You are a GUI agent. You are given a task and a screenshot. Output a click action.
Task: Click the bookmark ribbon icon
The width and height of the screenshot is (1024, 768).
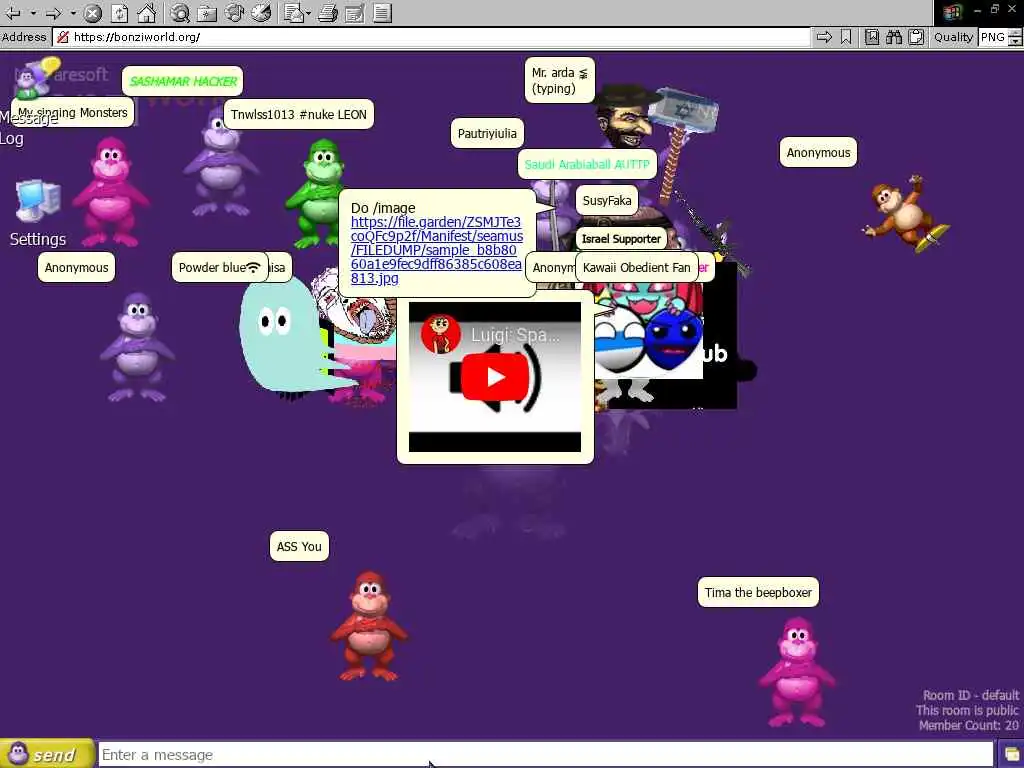(846, 37)
